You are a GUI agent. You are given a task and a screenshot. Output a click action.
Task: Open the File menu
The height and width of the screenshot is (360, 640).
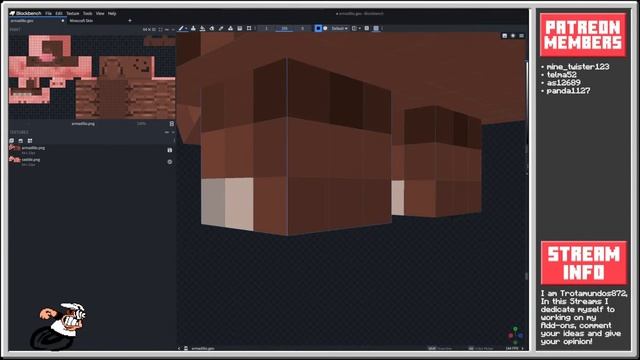click(x=49, y=13)
